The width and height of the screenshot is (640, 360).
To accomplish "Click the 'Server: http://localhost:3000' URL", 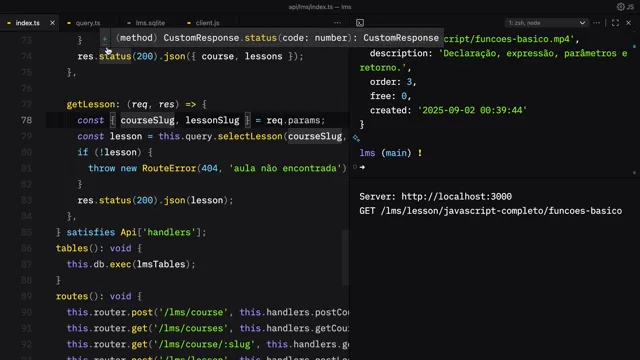I will 456,196.
